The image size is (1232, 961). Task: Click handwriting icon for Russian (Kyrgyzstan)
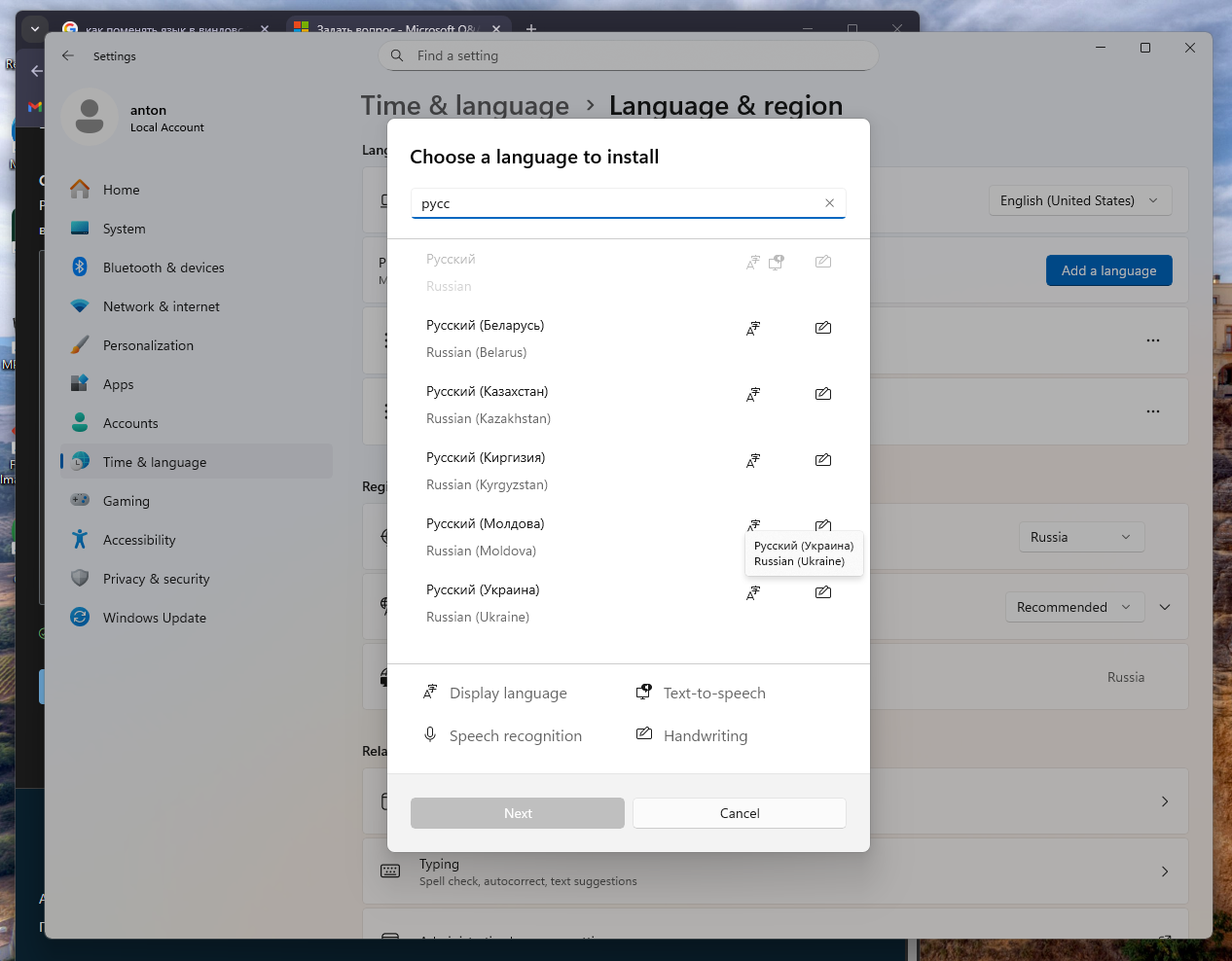(x=823, y=460)
